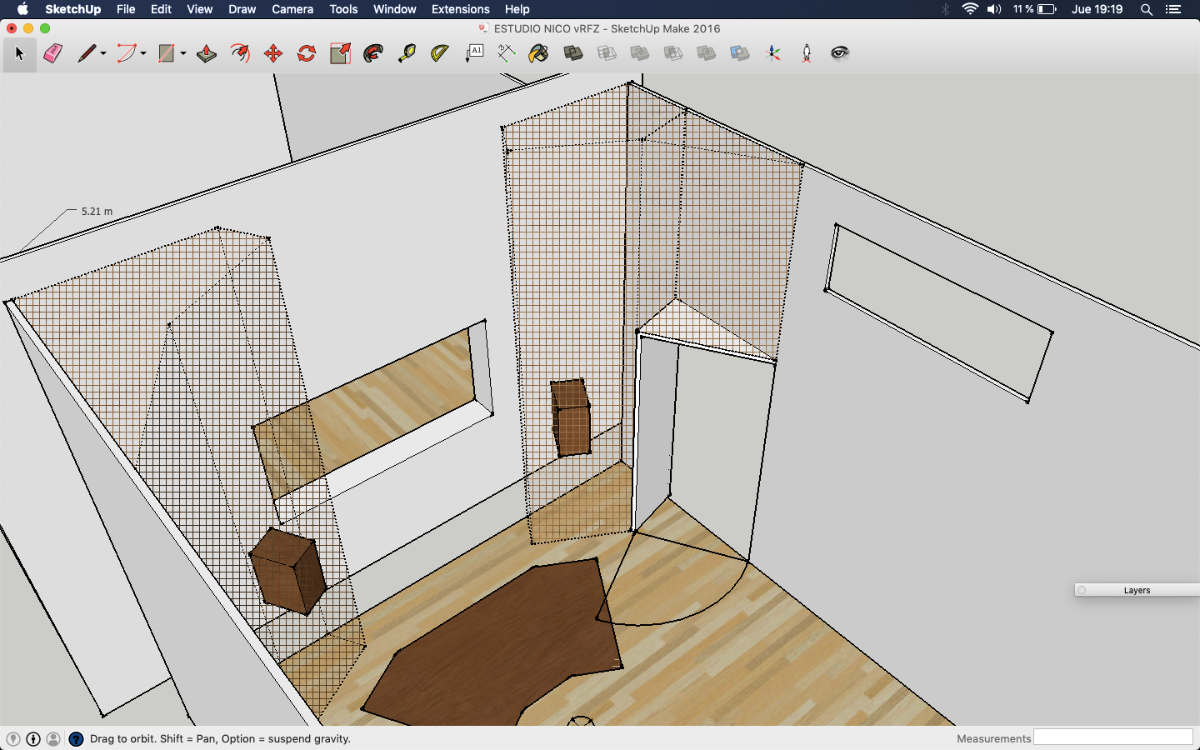Expand the Rectangle shape tool dropdown arrow
The image size is (1200, 750).
pos(183,54)
